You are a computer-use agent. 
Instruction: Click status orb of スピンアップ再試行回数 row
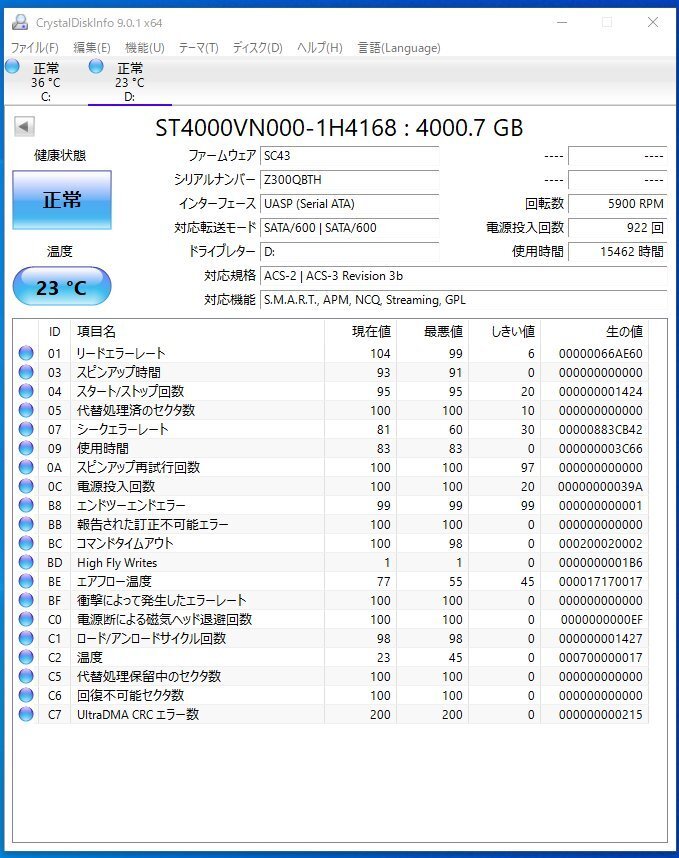click(26, 467)
